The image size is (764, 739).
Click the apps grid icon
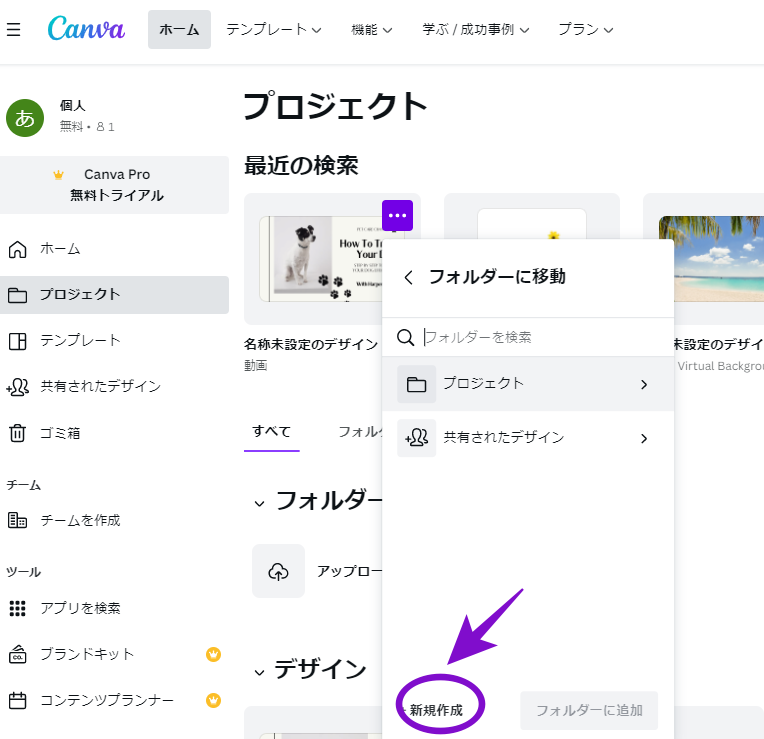point(18,608)
